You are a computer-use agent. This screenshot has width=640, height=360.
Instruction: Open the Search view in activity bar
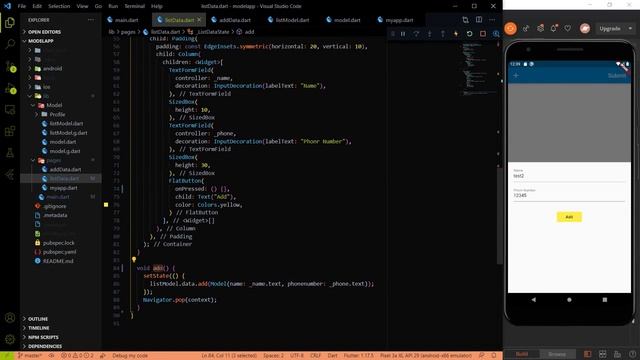(x=10, y=44)
